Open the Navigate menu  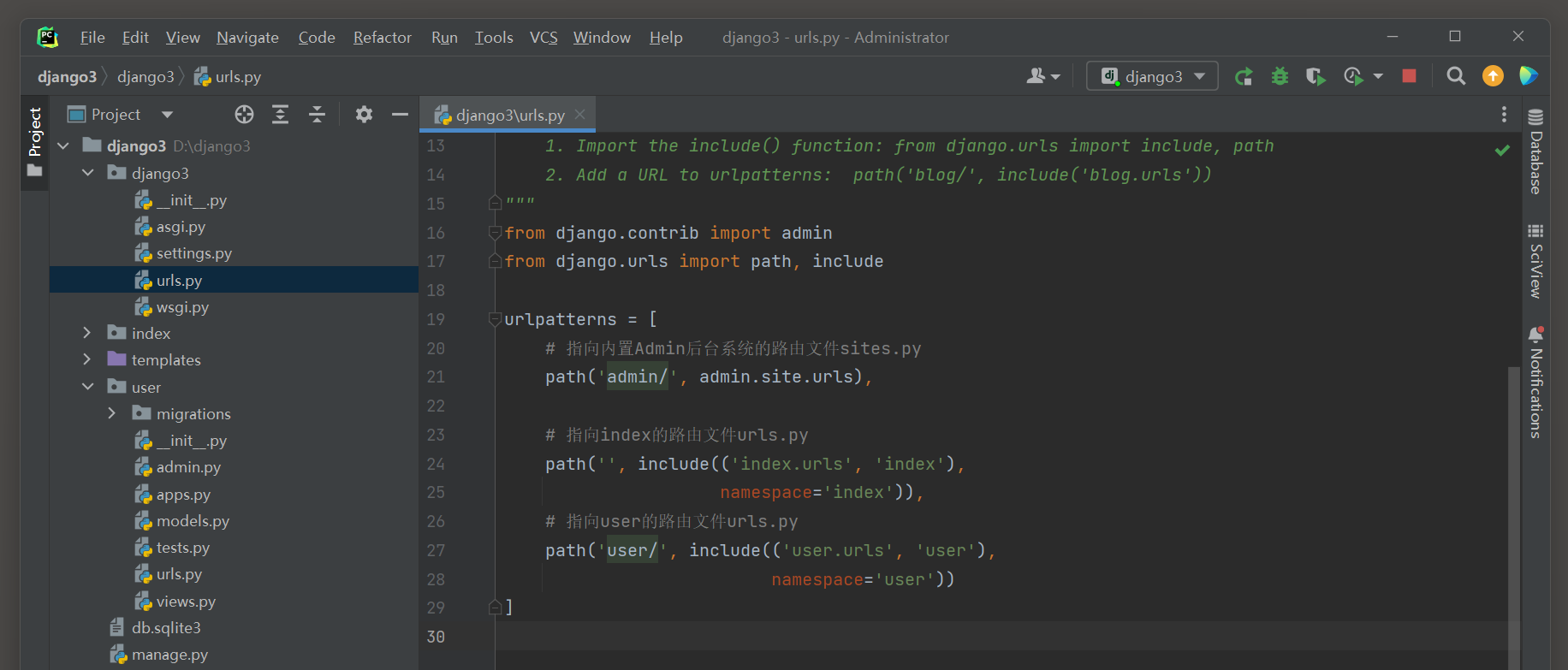click(x=247, y=38)
